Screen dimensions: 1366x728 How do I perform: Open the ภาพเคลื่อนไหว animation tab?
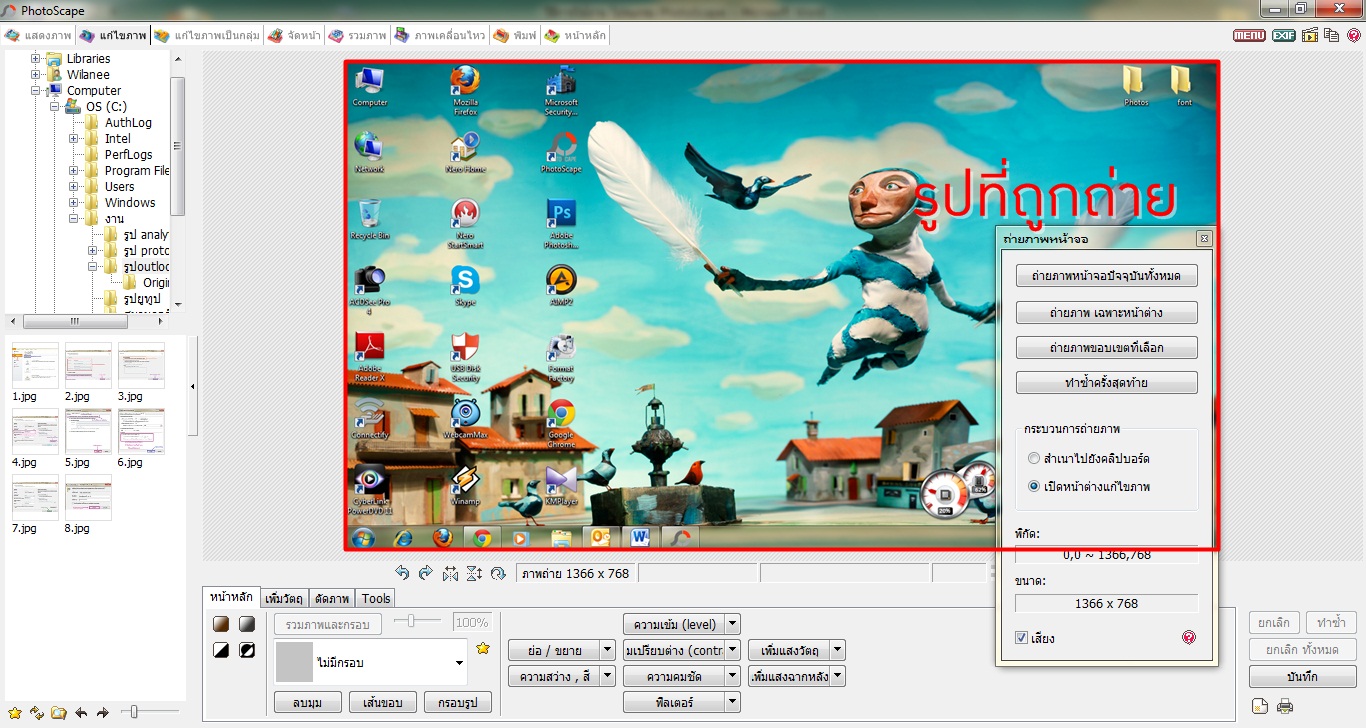pyautogui.click(x=439, y=35)
